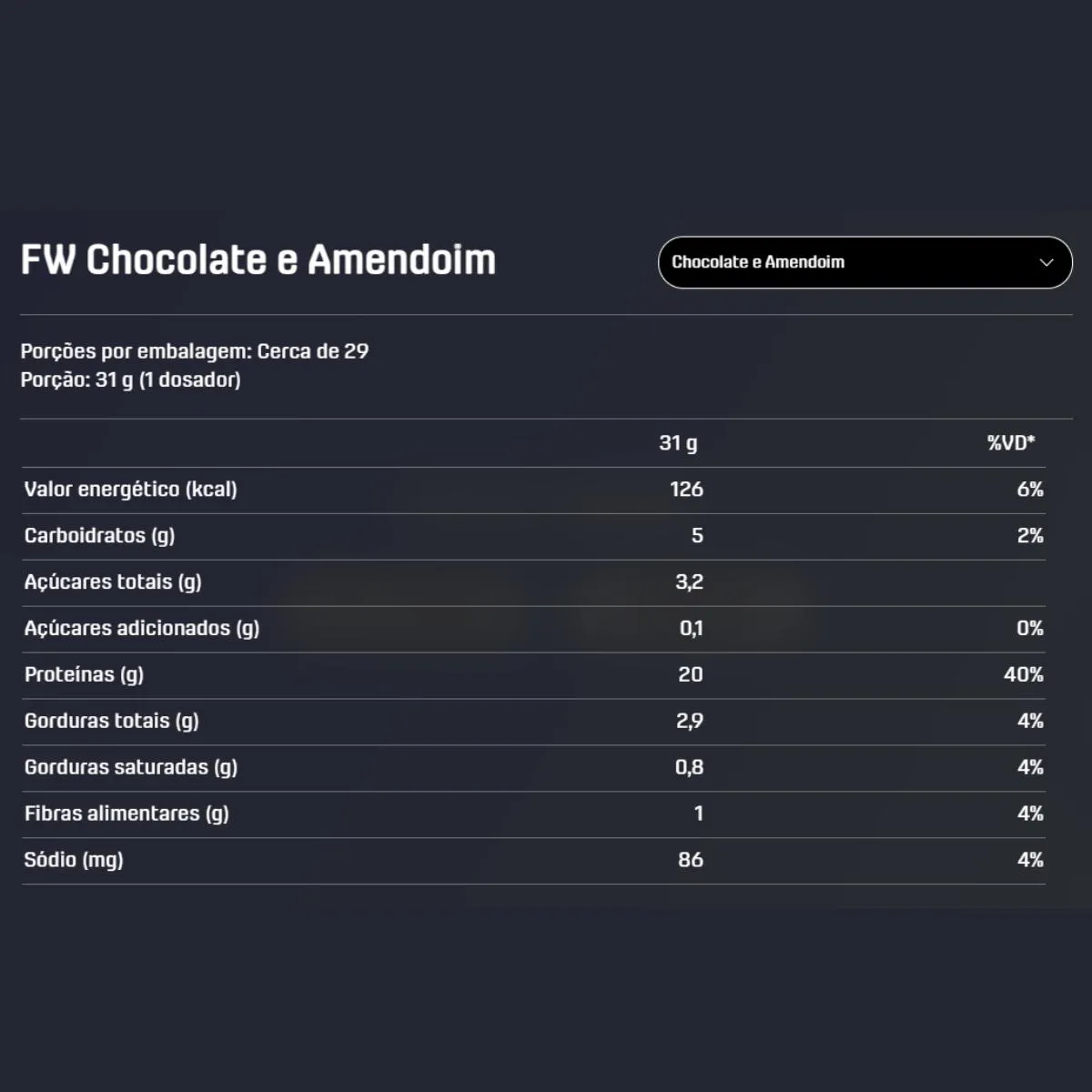The width and height of the screenshot is (1092, 1092).
Task: Click the 86 sodium amount value
Action: pyautogui.click(x=691, y=860)
